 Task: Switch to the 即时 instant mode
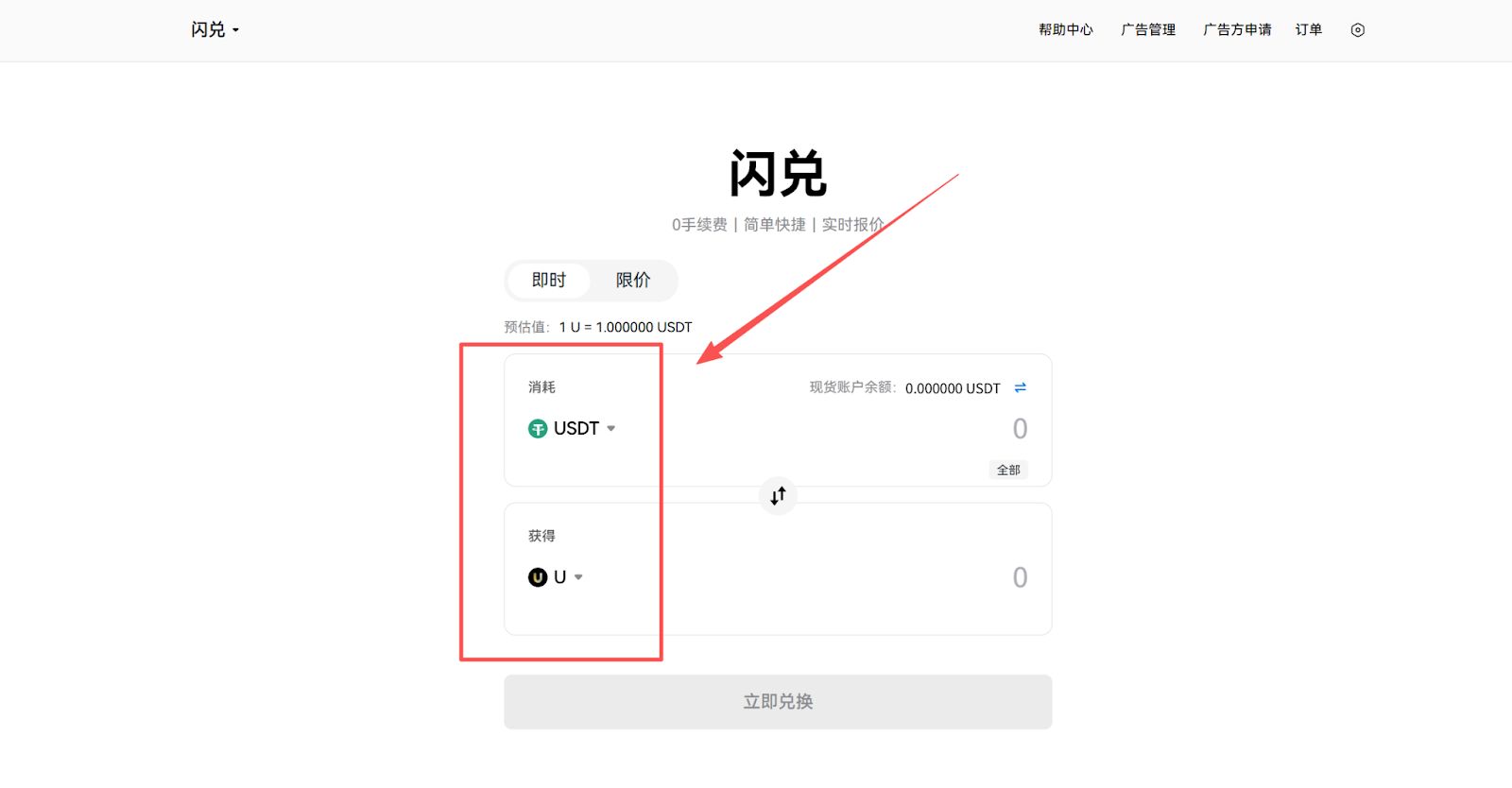pyautogui.click(x=548, y=281)
